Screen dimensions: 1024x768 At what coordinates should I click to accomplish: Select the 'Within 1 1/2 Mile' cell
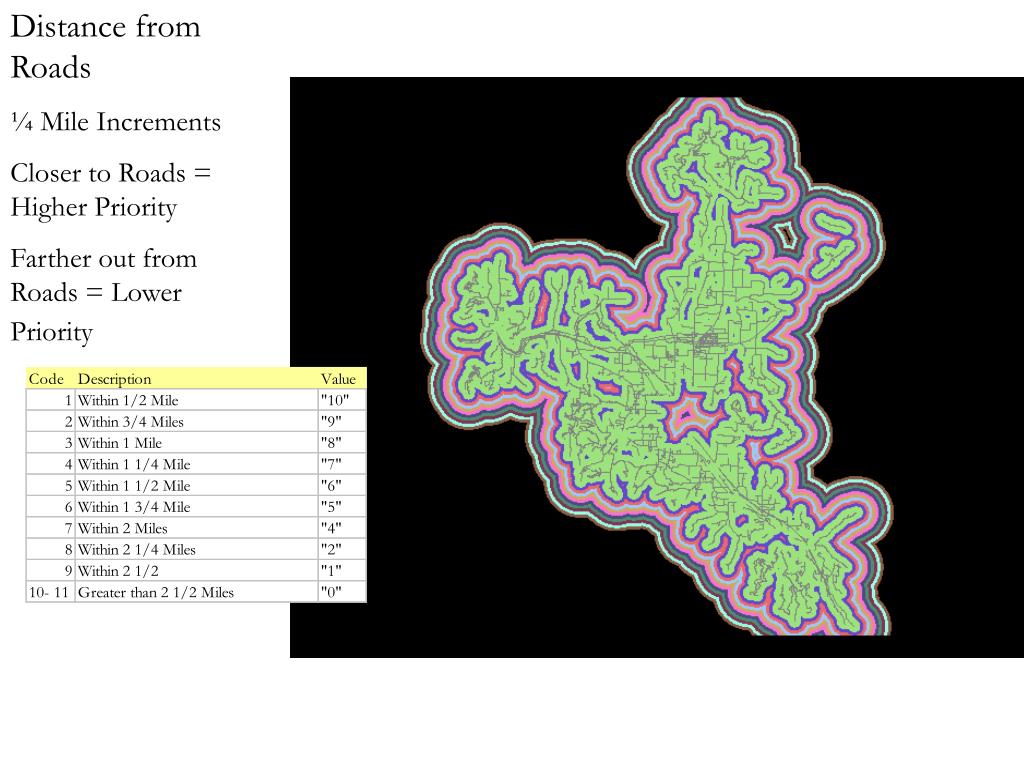point(197,486)
